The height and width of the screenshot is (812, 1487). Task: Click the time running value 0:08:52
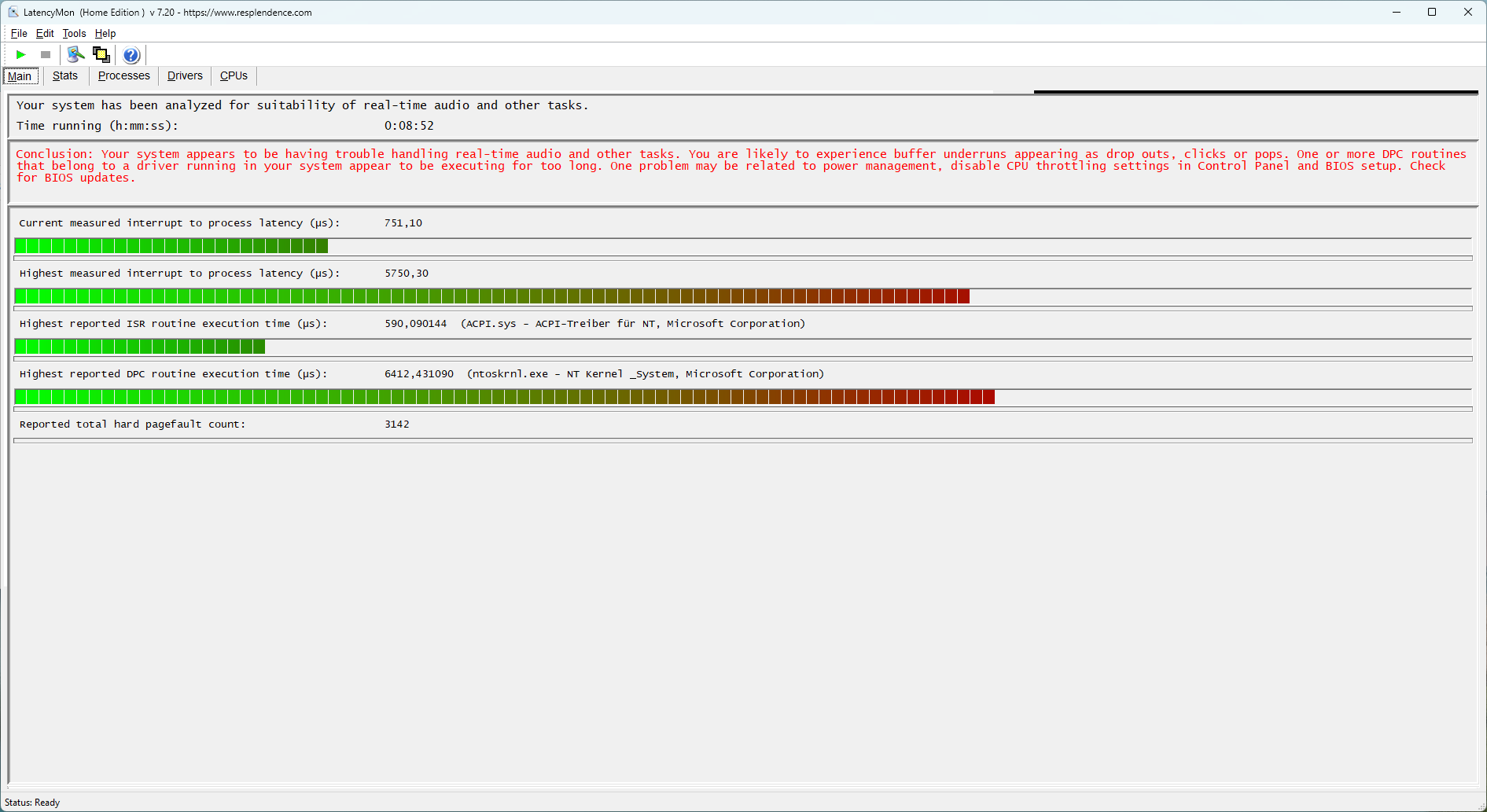(x=409, y=126)
